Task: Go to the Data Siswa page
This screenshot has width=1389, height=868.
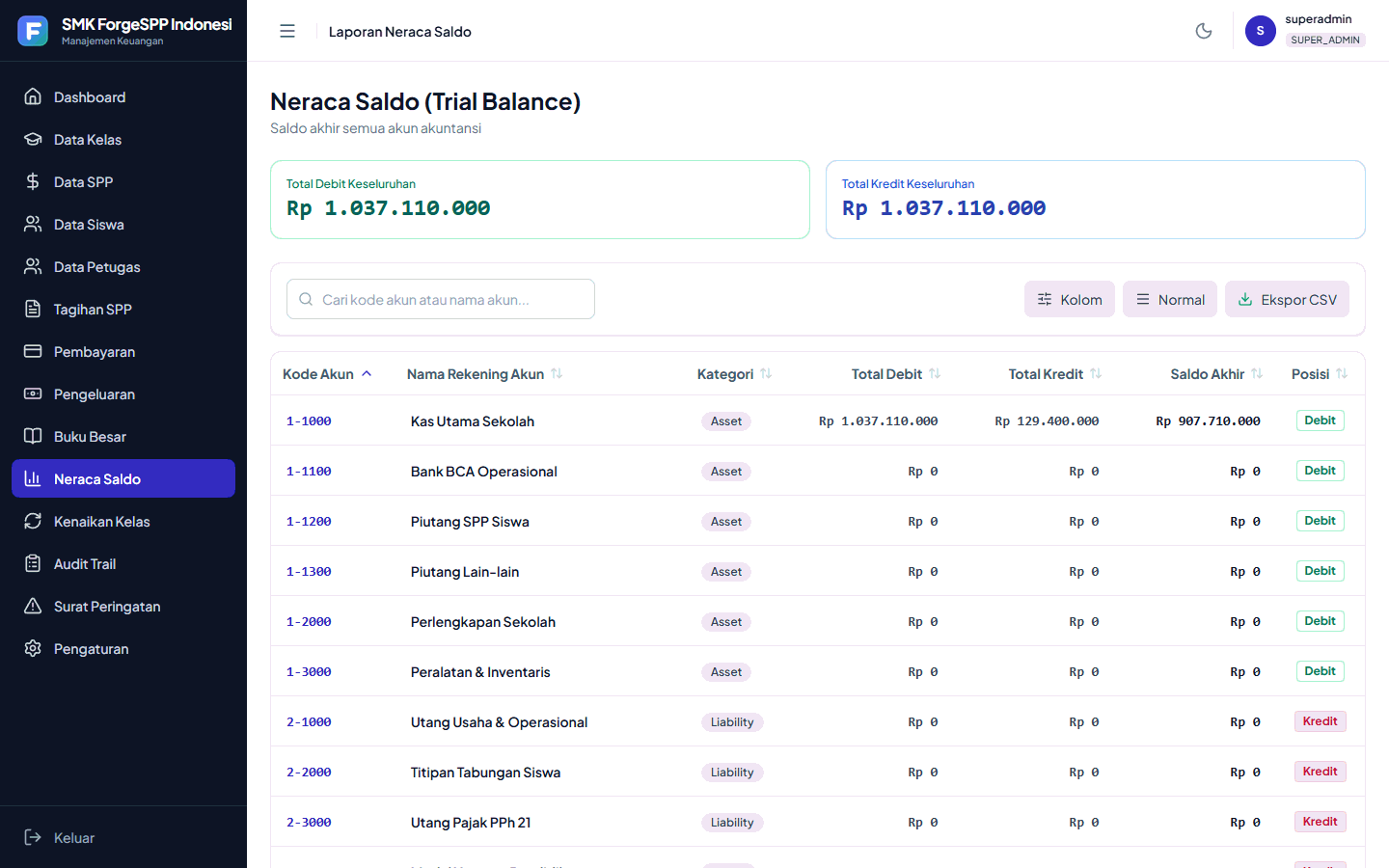Action: click(x=123, y=224)
